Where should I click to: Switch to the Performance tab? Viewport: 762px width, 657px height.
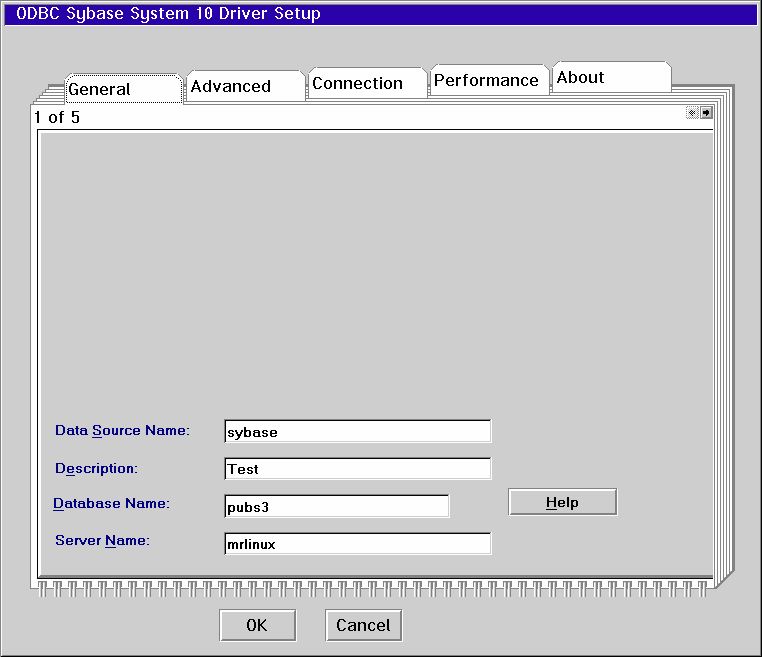pos(489,80)
